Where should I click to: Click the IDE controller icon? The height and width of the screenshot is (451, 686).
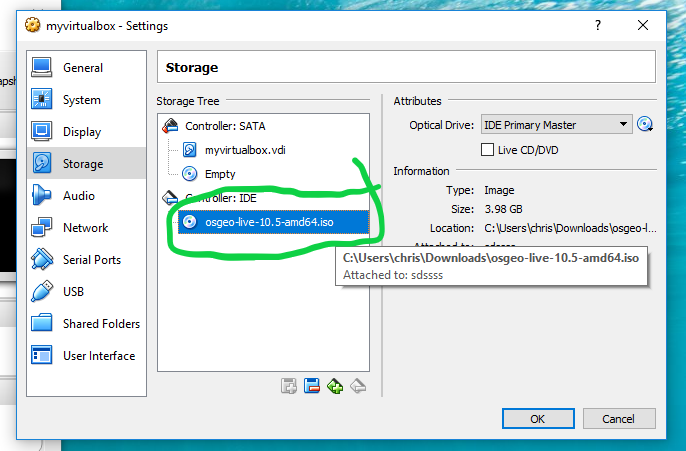(x=170, y=198)
